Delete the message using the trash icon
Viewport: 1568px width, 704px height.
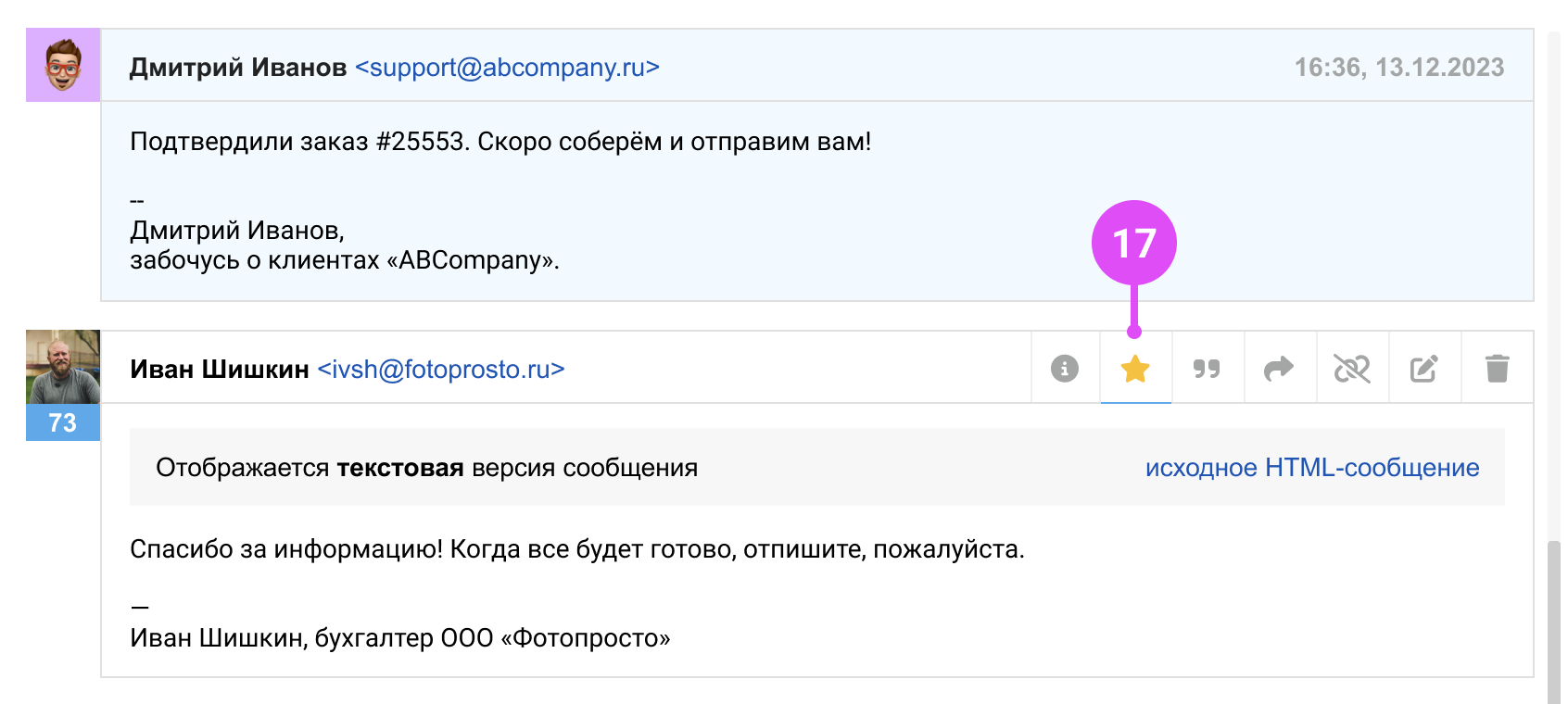pyautogui.click(x=1497, y=369)
